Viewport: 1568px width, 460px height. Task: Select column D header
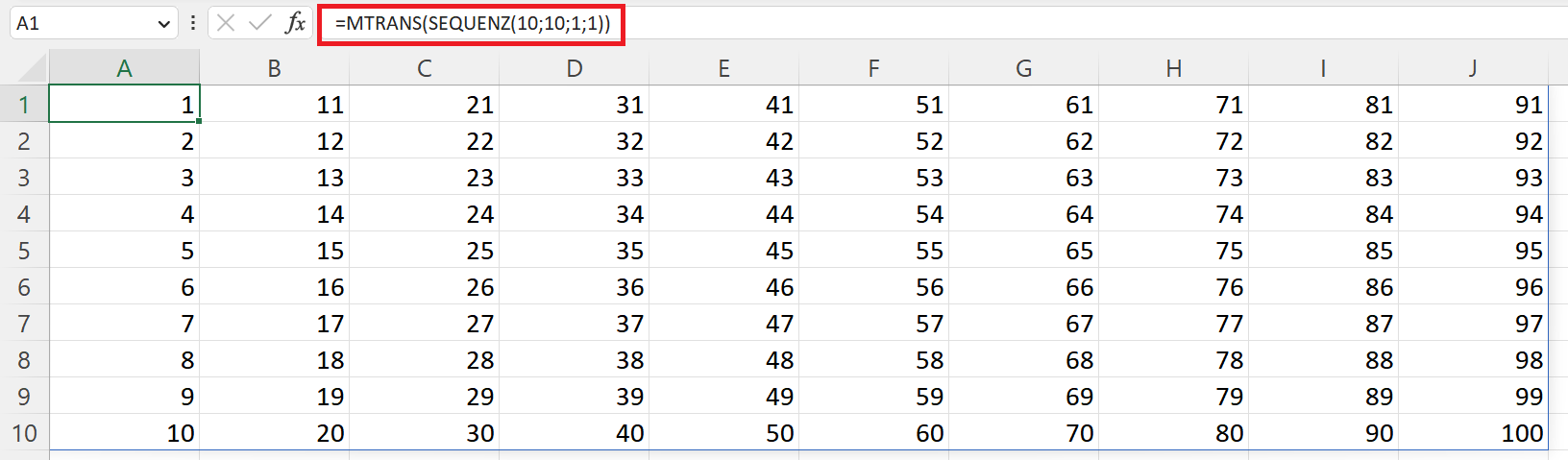pos(574,68)
